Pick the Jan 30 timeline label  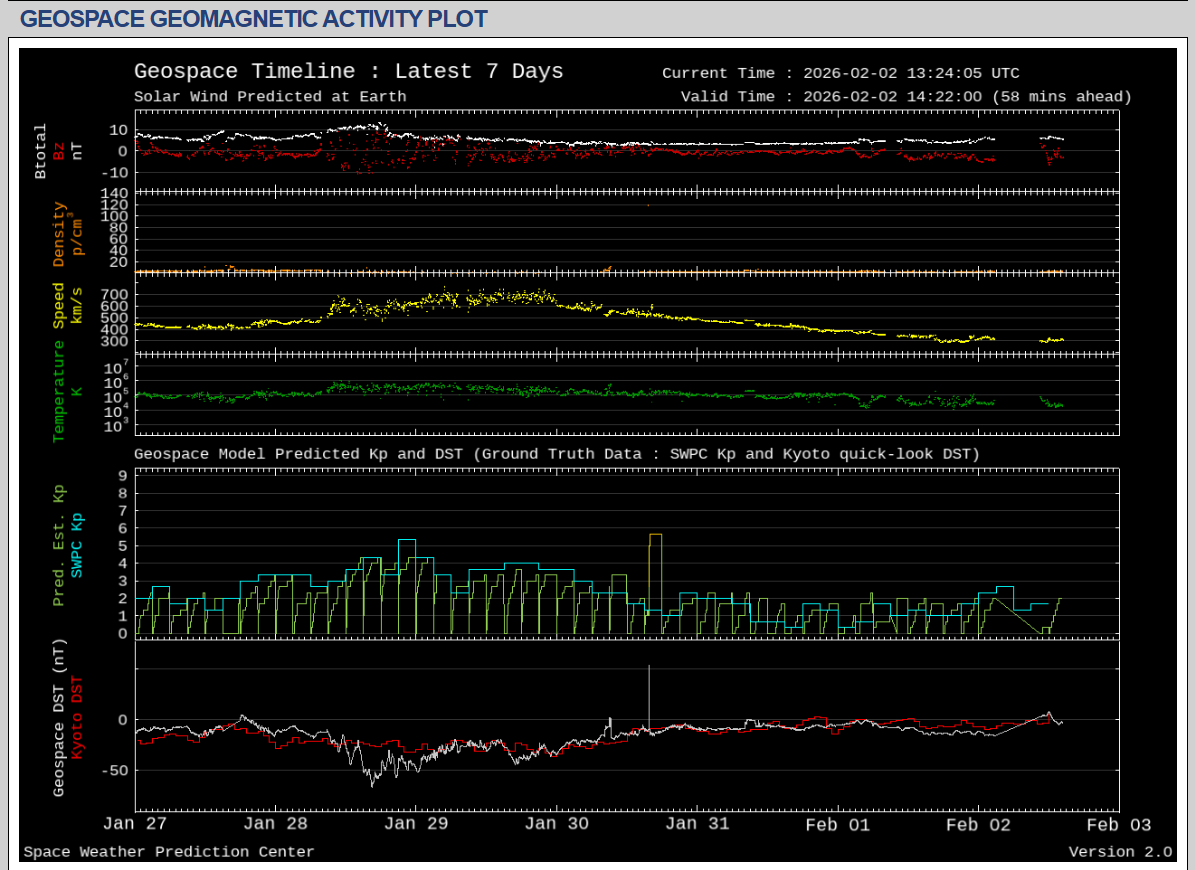557,825
